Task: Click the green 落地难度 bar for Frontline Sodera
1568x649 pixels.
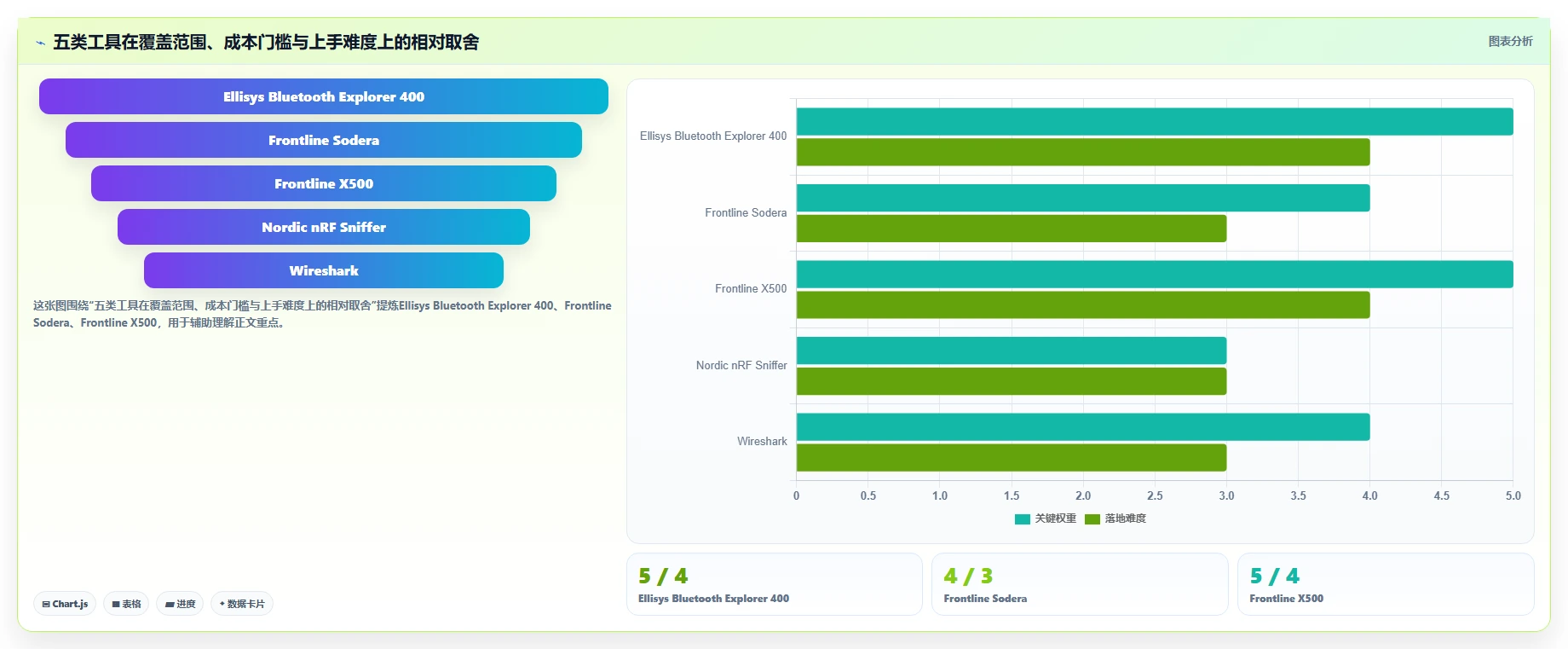Action: pos(1012,229)
